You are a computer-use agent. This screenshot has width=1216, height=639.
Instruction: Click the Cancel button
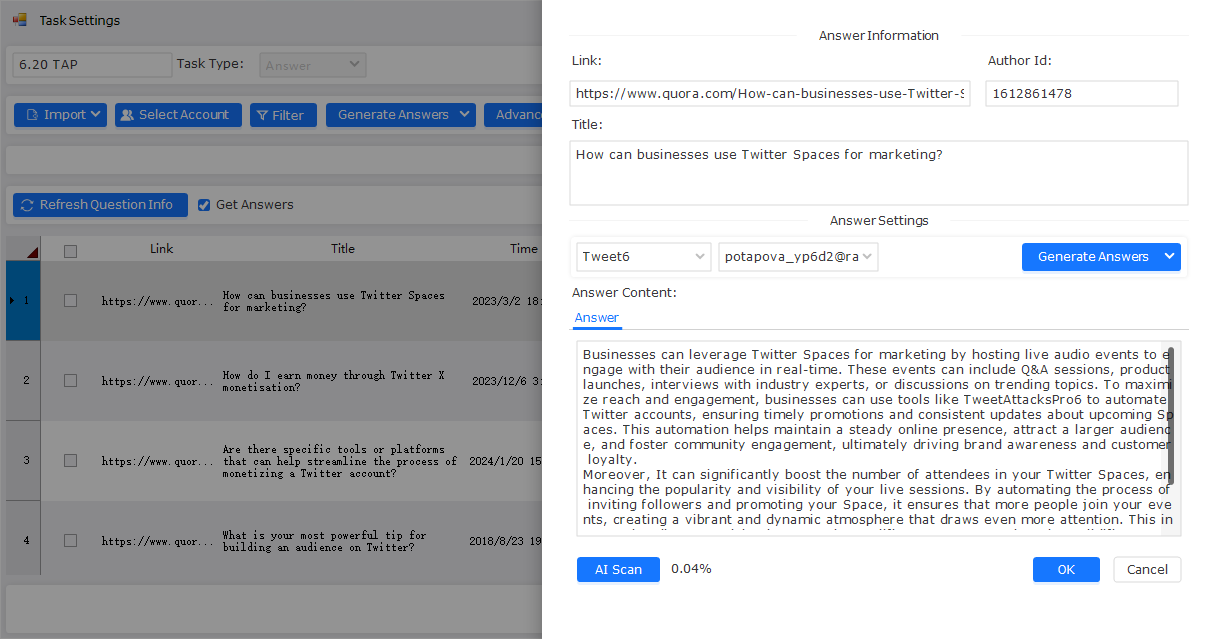pyautogui.click(x=1147, y=569)
